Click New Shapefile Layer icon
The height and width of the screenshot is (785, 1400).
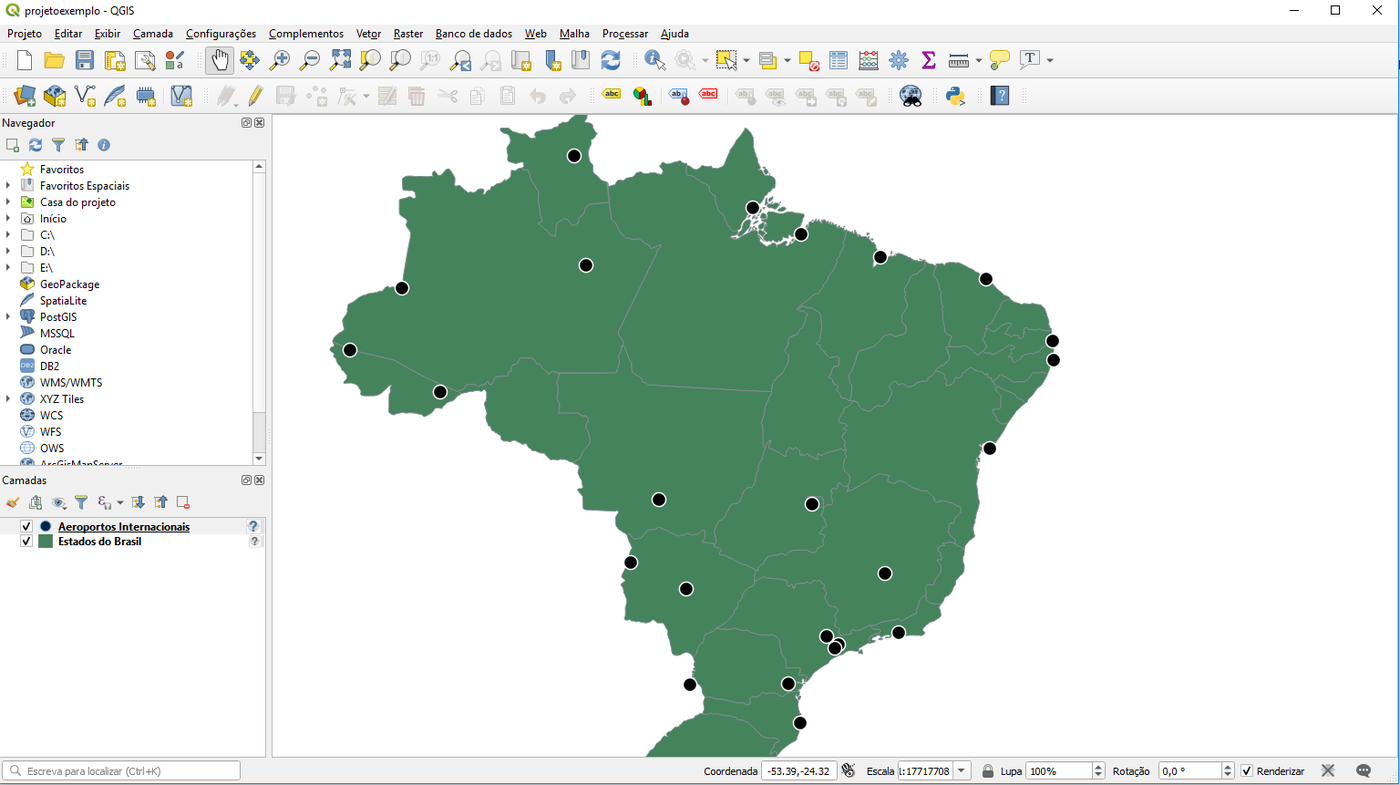86,96
